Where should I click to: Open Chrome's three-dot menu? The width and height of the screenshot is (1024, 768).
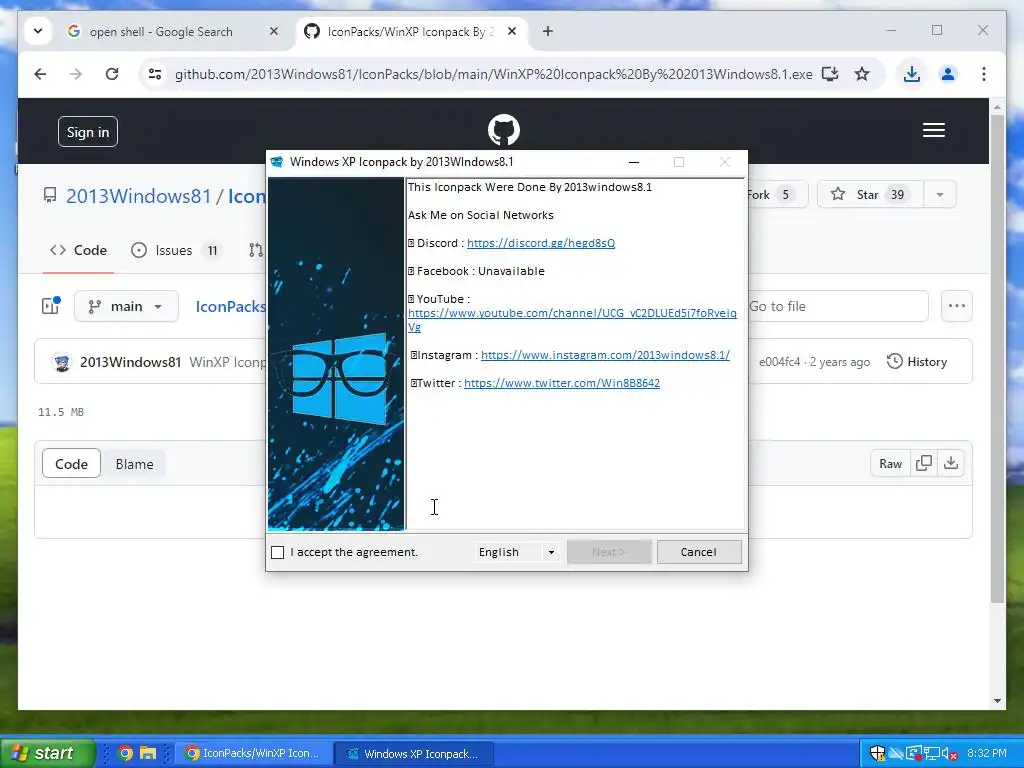(984, 74)
